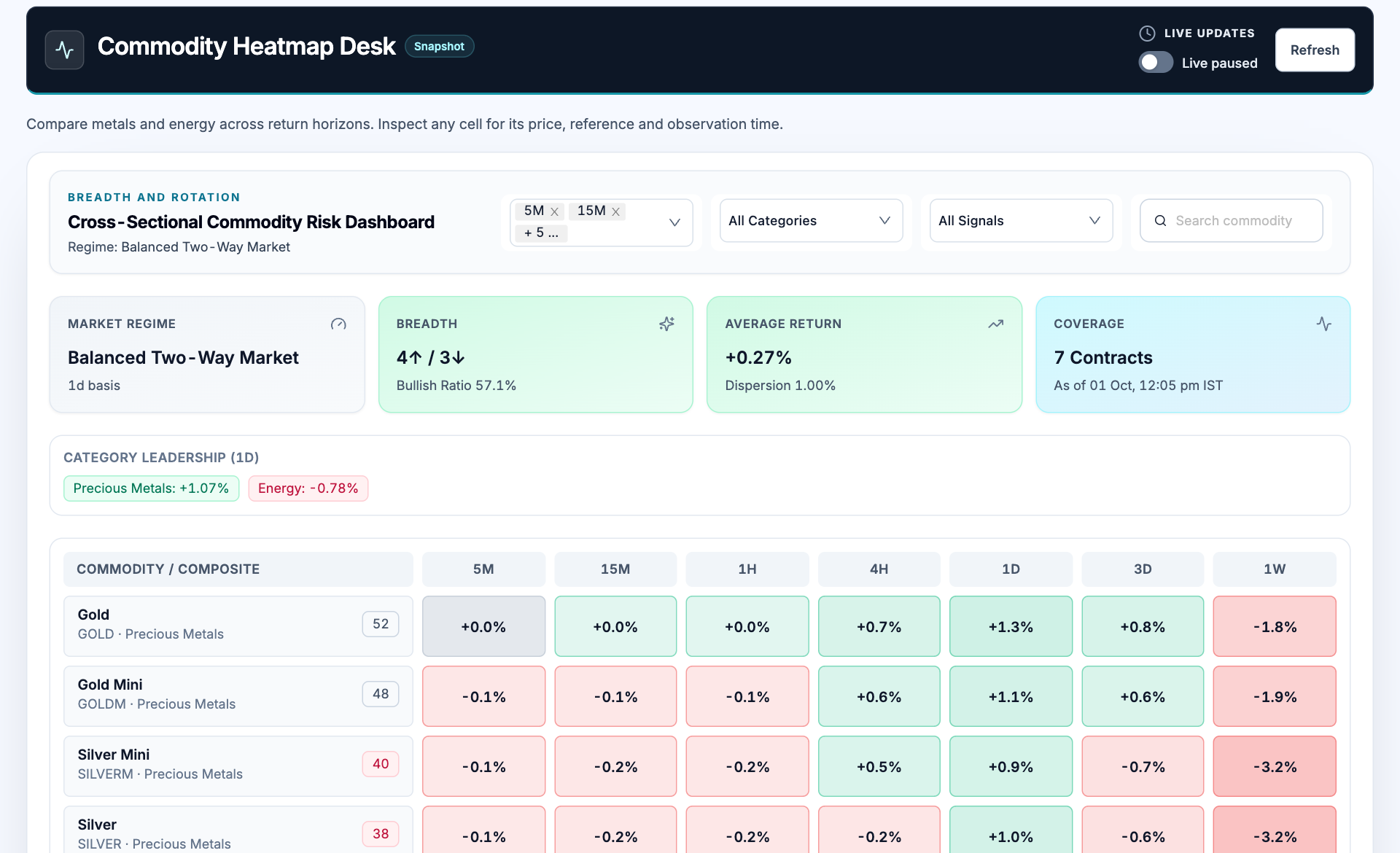The height and width of the screenshot is (853, 1400).
Task: Inspect Gold 5M cell +0.0%
Action: tap(483, 626)
